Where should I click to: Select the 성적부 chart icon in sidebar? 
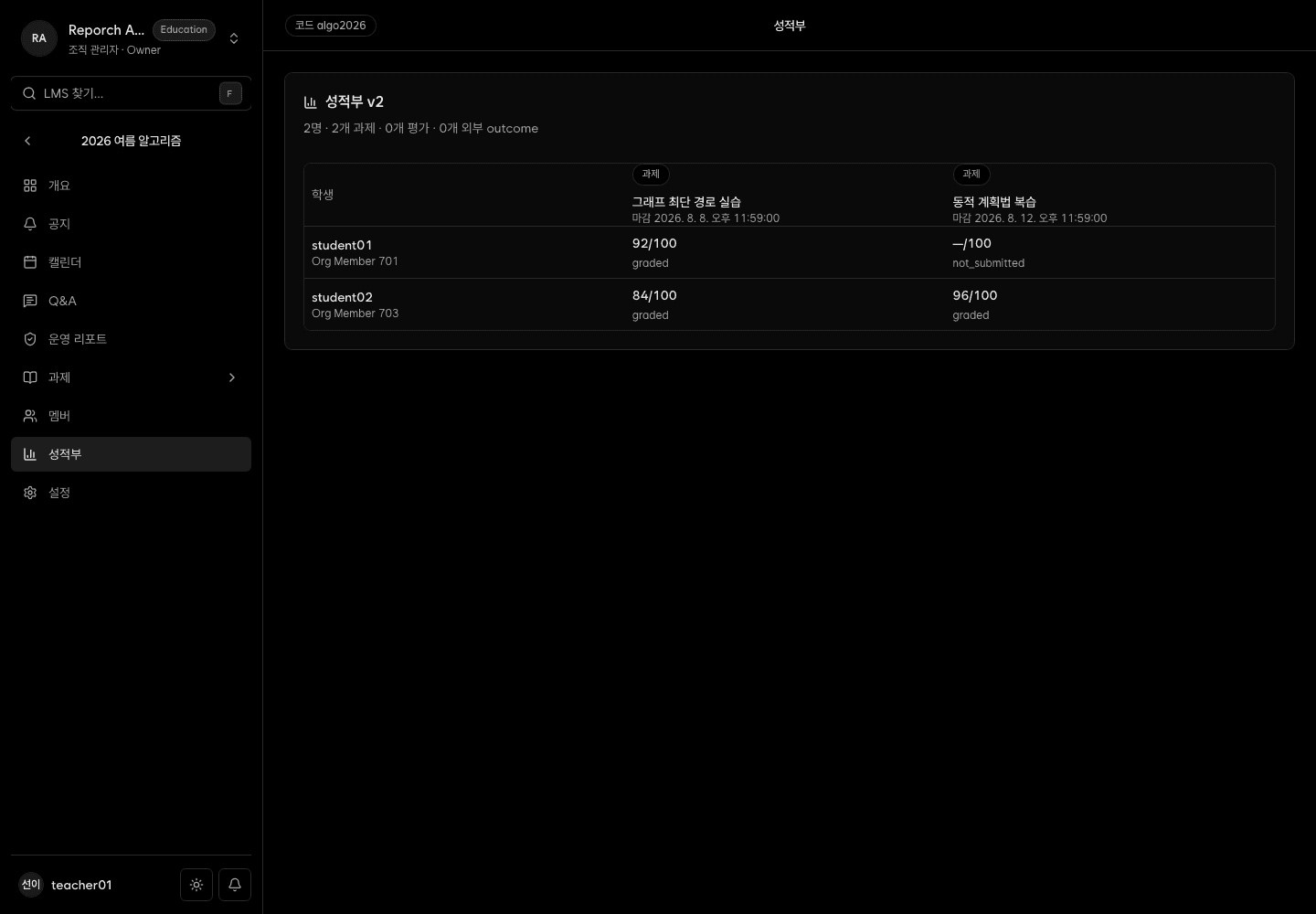click(30, 454)
